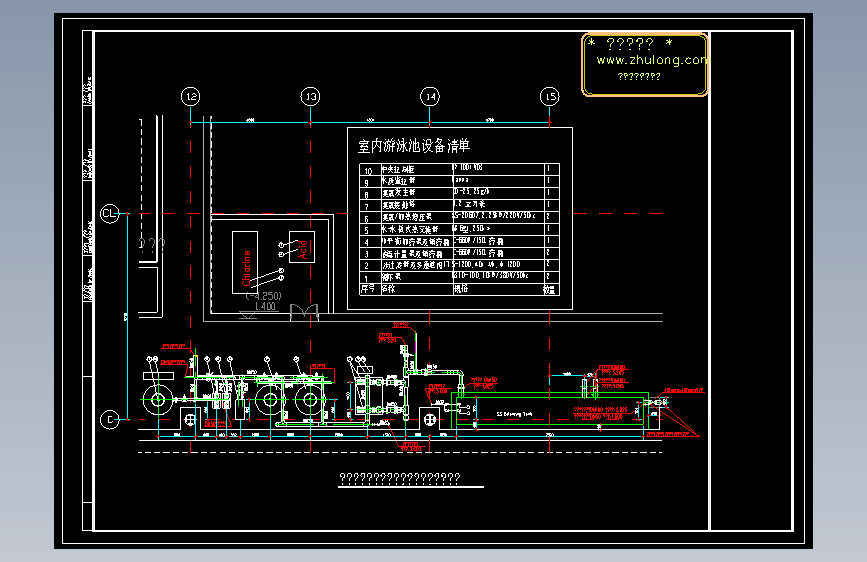The height and width of the screenshot is (562, 867).
Task: Click row number 9 in equipment table
Action: click(x=367, y=183)
